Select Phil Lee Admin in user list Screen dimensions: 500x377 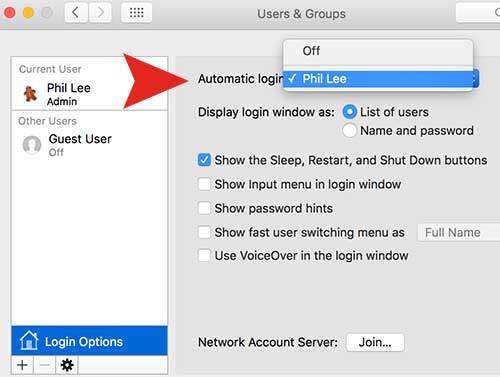point(89,94)
